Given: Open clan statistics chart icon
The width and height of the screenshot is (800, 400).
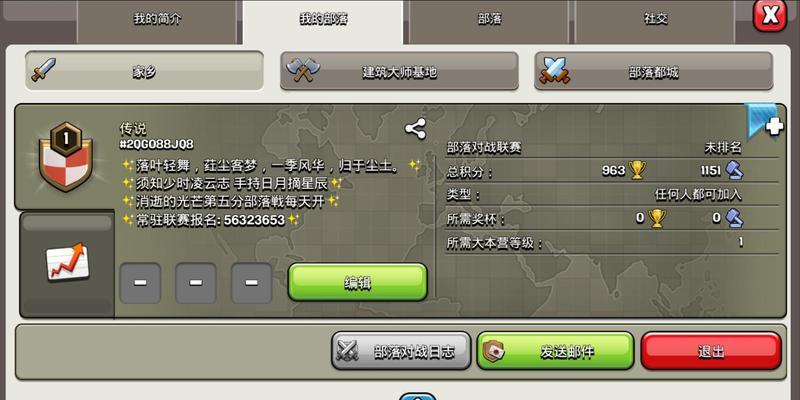Looking at the screenshot, I should click(67, 262).
